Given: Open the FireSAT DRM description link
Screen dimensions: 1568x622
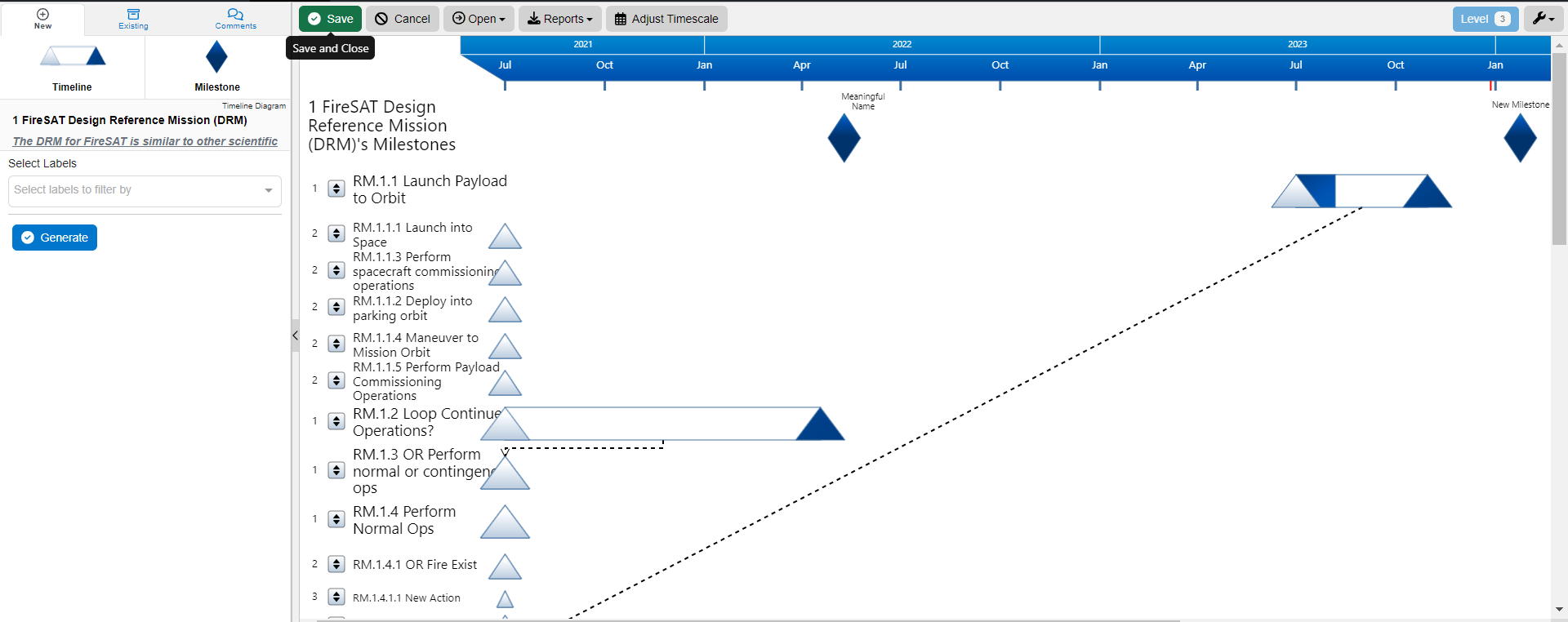Looking at the screenshot, I should 145,141.
